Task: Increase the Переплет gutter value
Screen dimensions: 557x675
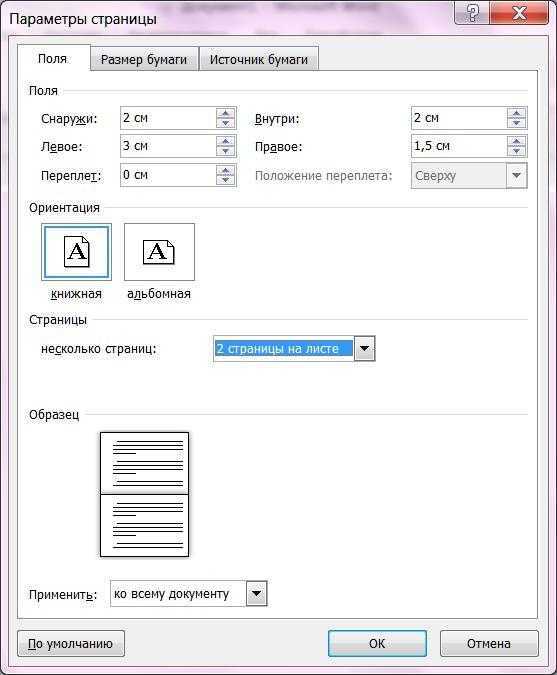Action: 226,170
